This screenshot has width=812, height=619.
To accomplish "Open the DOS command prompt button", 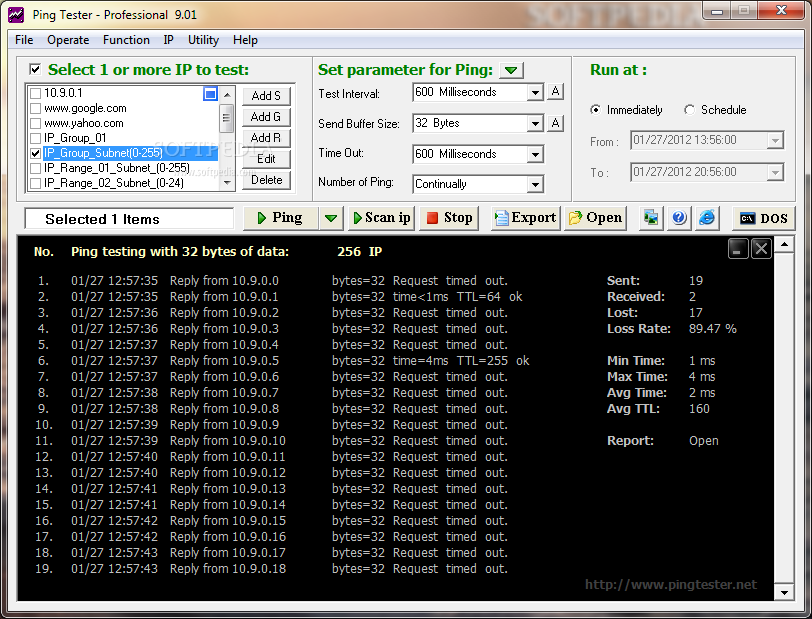I will pyautogui.click(x=763, y=219).
